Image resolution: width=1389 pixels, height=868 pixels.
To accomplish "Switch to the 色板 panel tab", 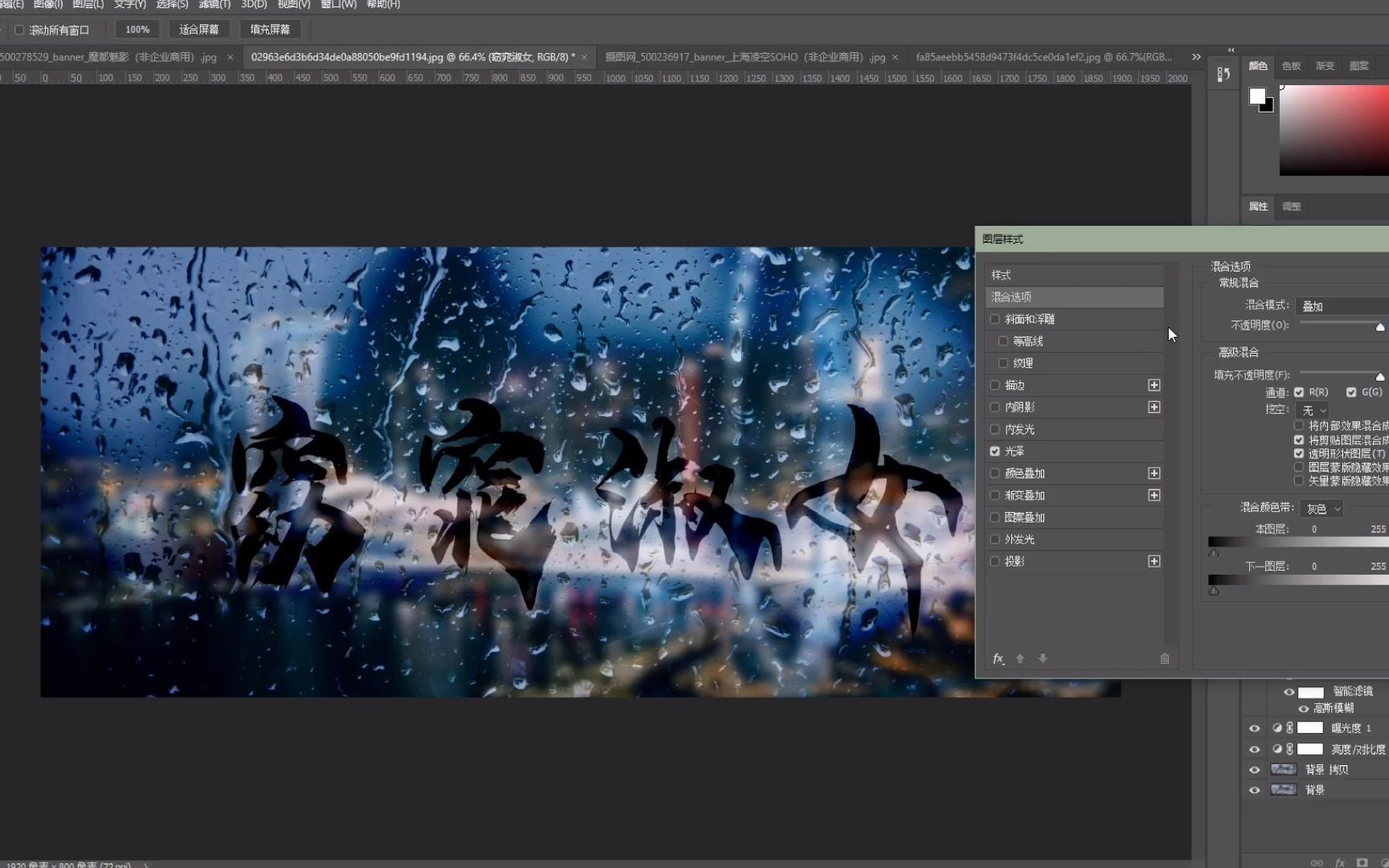I will click(x=1292, y=66).
